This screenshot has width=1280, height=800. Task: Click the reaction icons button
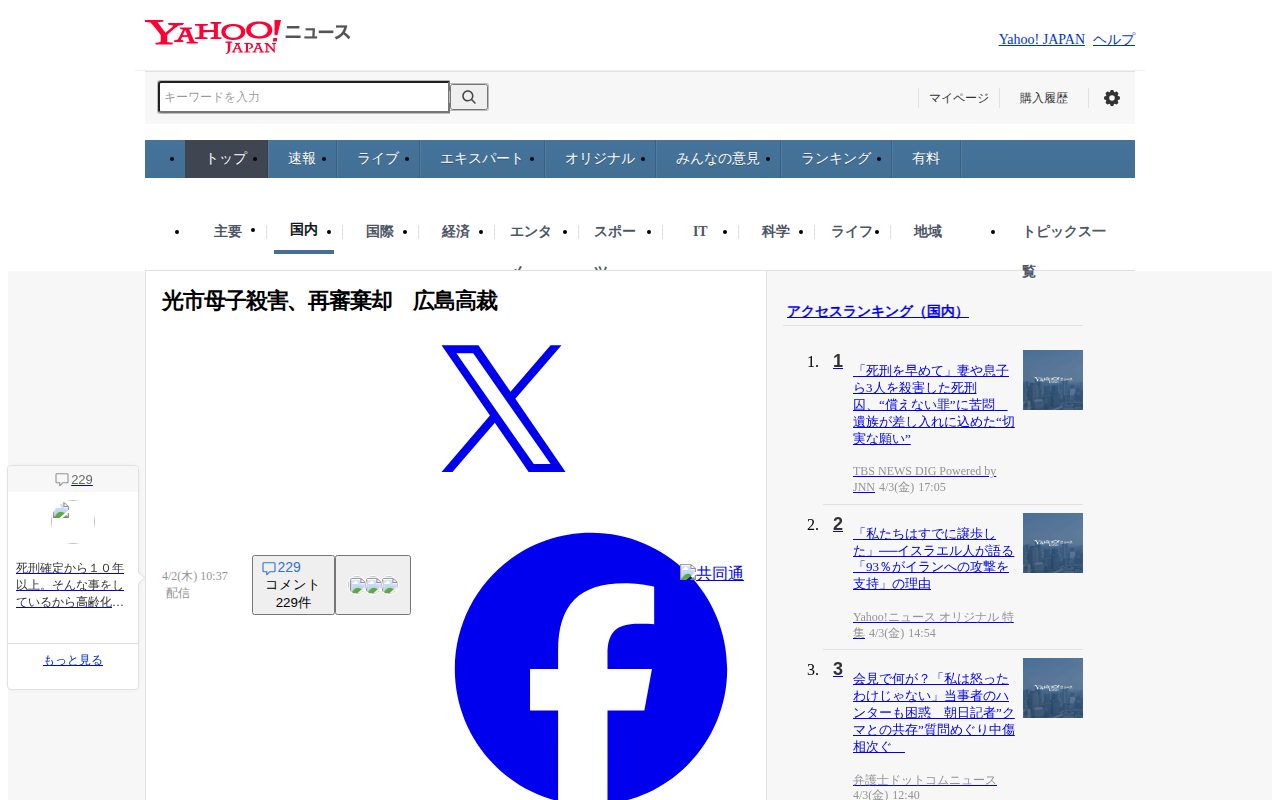tap(373, 585)
